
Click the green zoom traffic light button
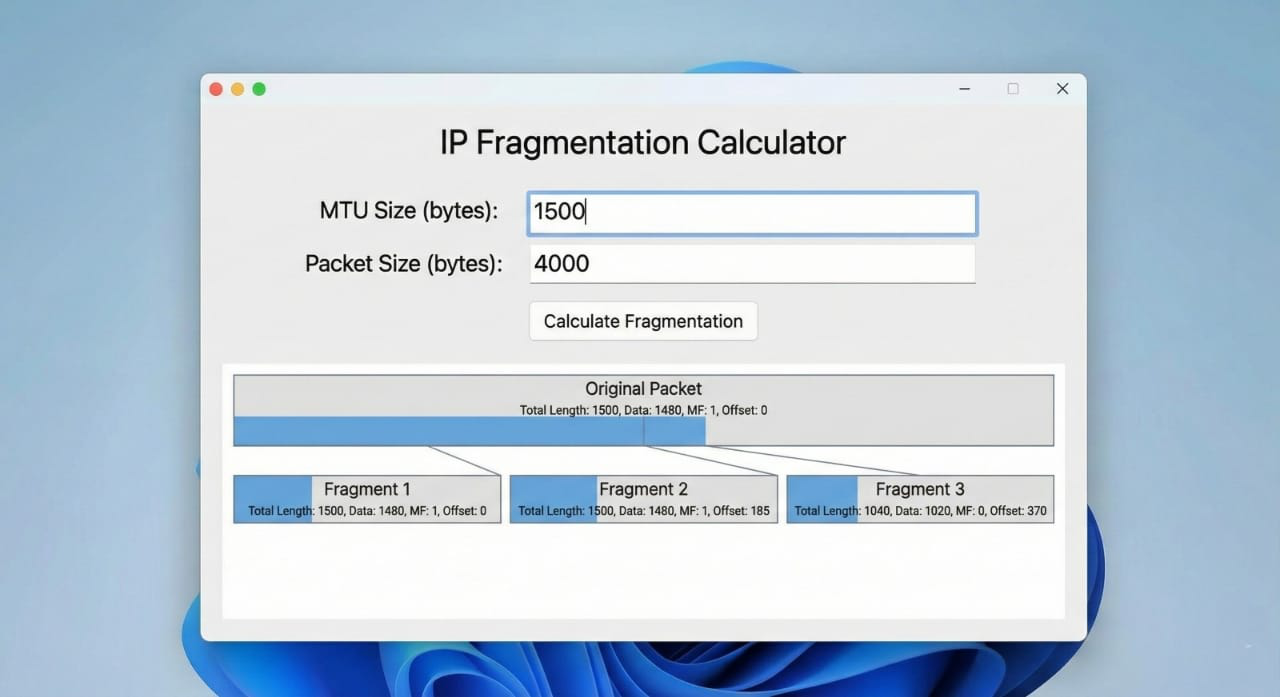click(259, 88)
